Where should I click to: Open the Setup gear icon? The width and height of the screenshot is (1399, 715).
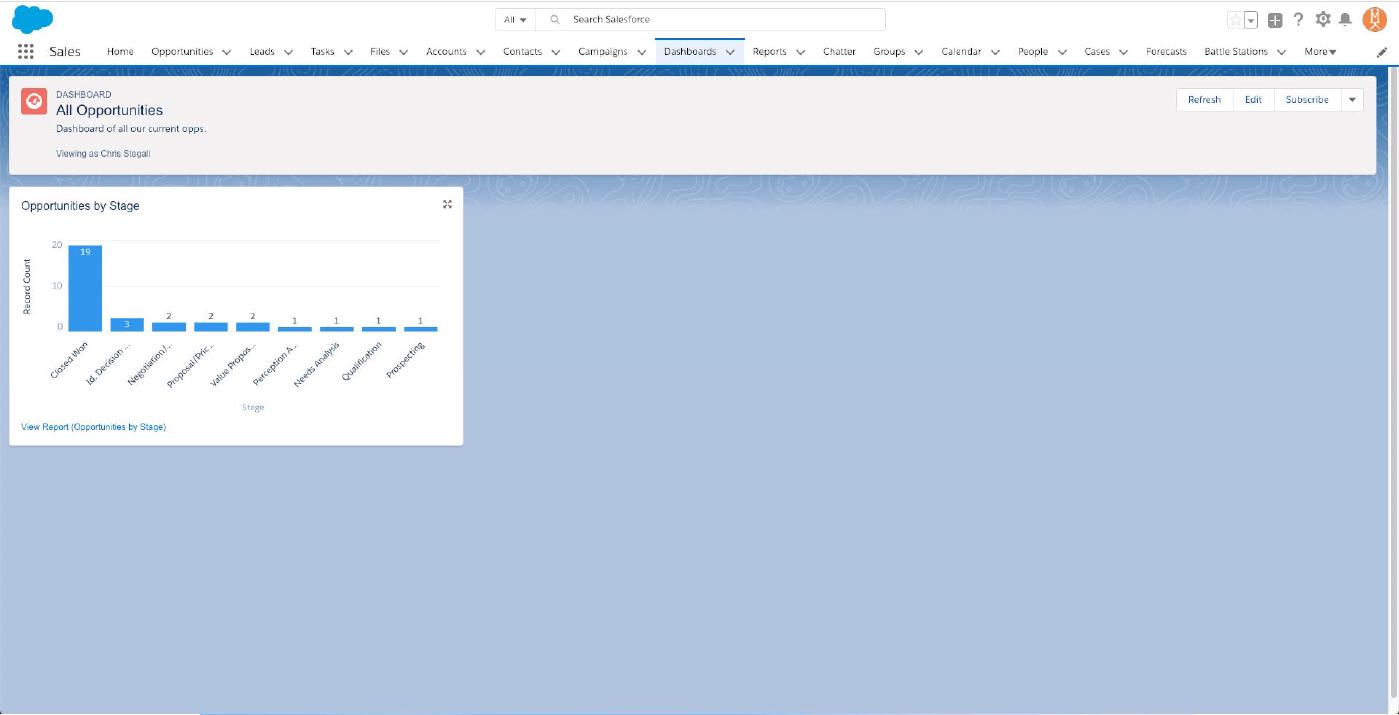tap(1323, 20)
